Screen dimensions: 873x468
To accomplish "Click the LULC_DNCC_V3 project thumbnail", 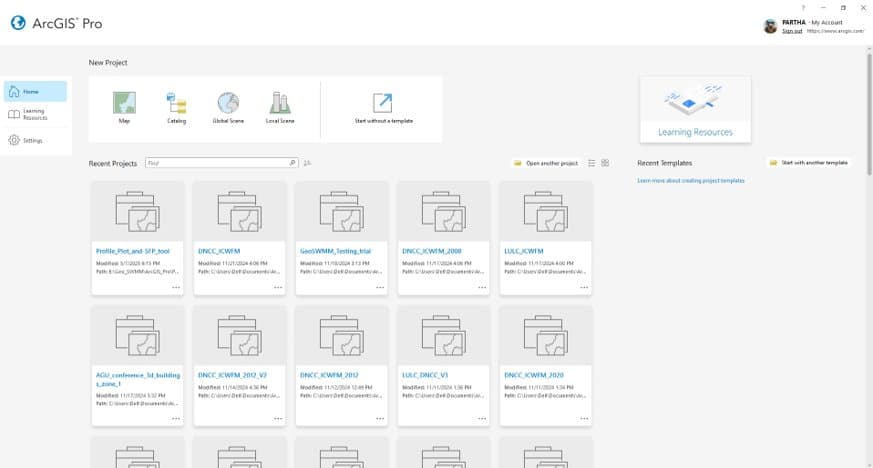I will pyautogui.click(x=444, y=336).
